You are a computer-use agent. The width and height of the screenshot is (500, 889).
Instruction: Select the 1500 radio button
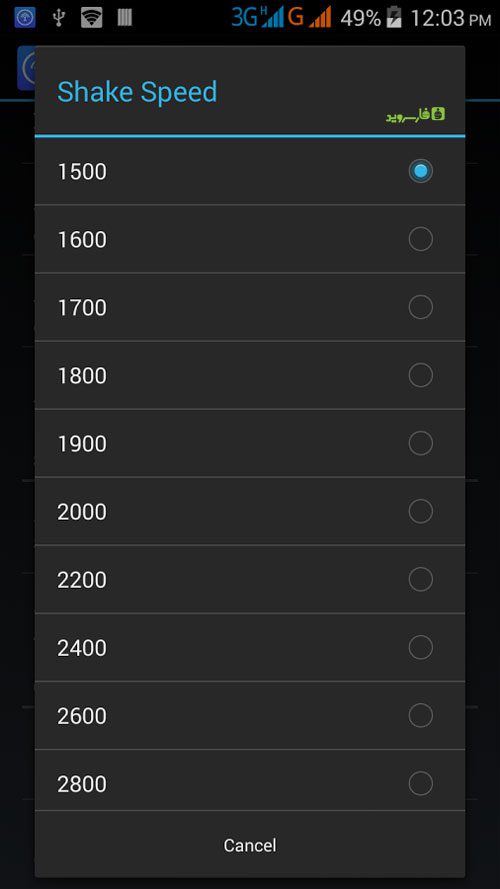pos(420,171)
